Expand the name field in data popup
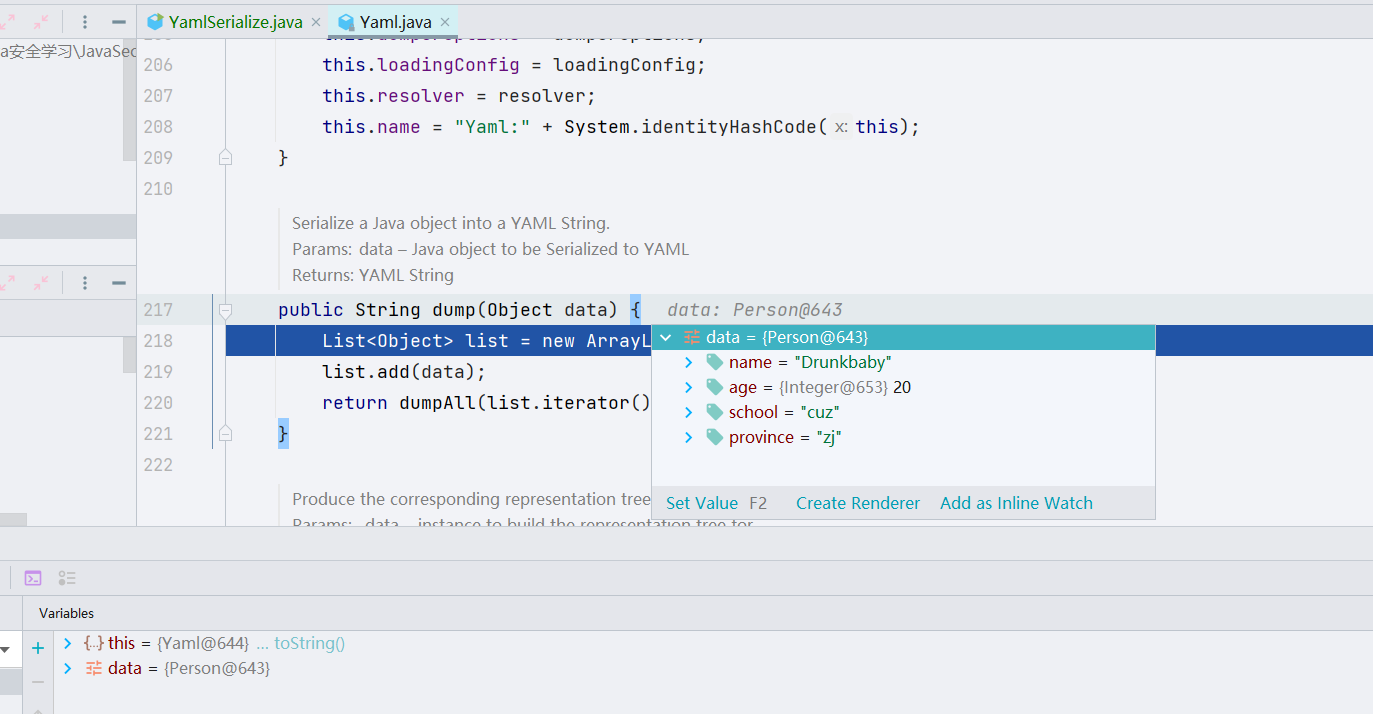The width and height of the screenshot is (1373, 714). pyautogui.click(x=688, y=362)
